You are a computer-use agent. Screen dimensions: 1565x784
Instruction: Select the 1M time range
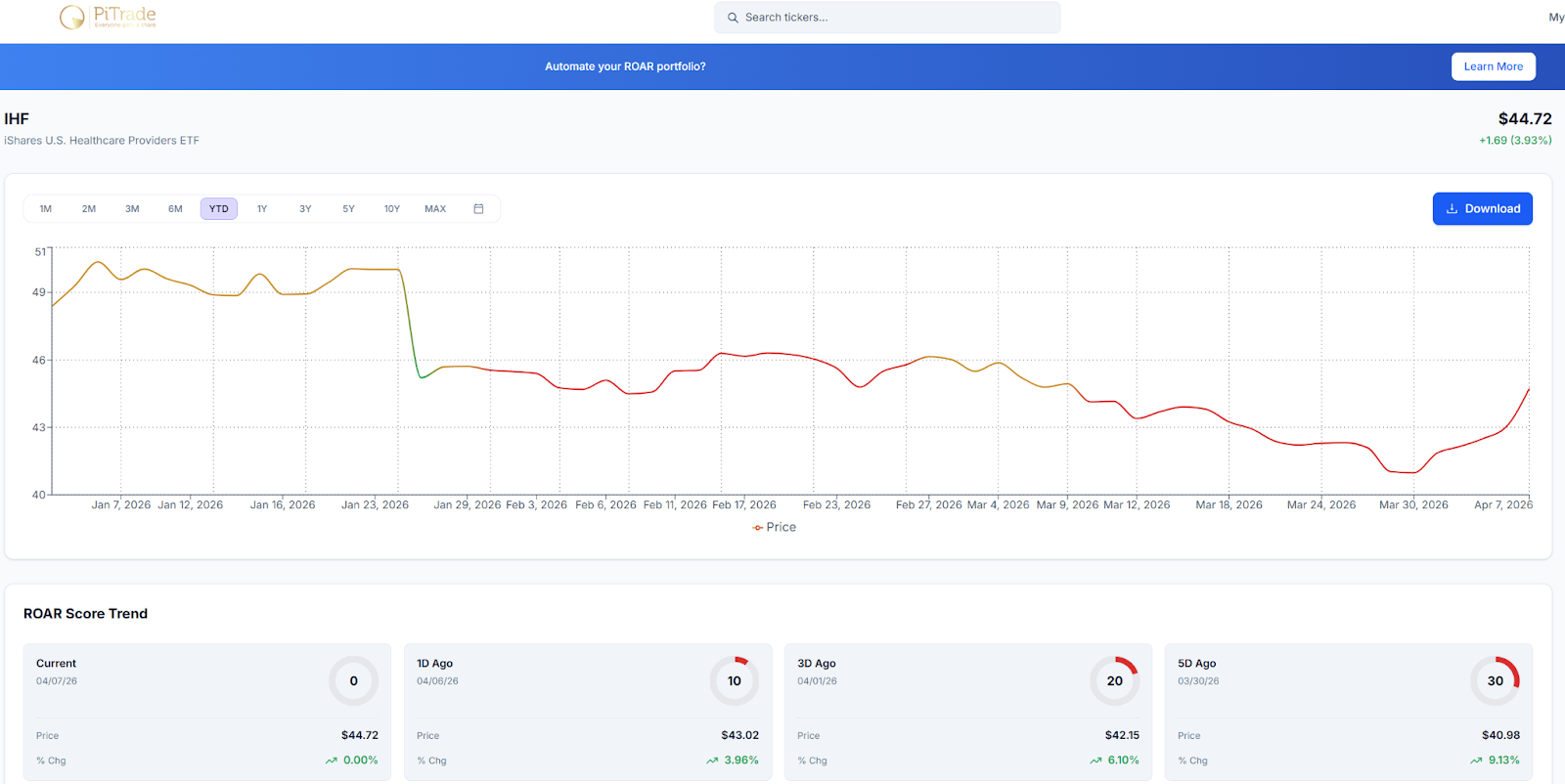[46, 209]
